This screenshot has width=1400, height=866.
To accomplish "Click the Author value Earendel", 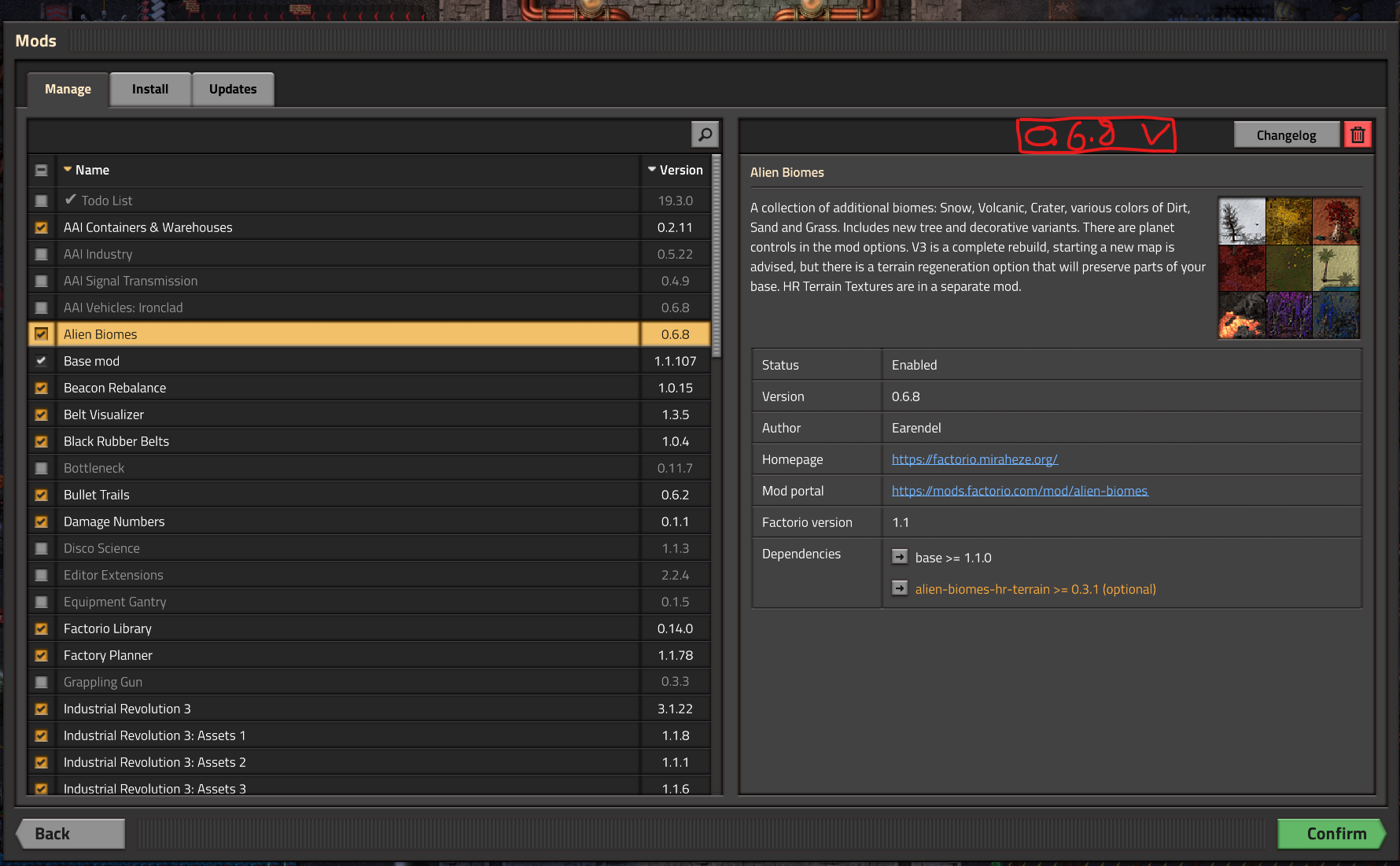I will pos(916,428).
